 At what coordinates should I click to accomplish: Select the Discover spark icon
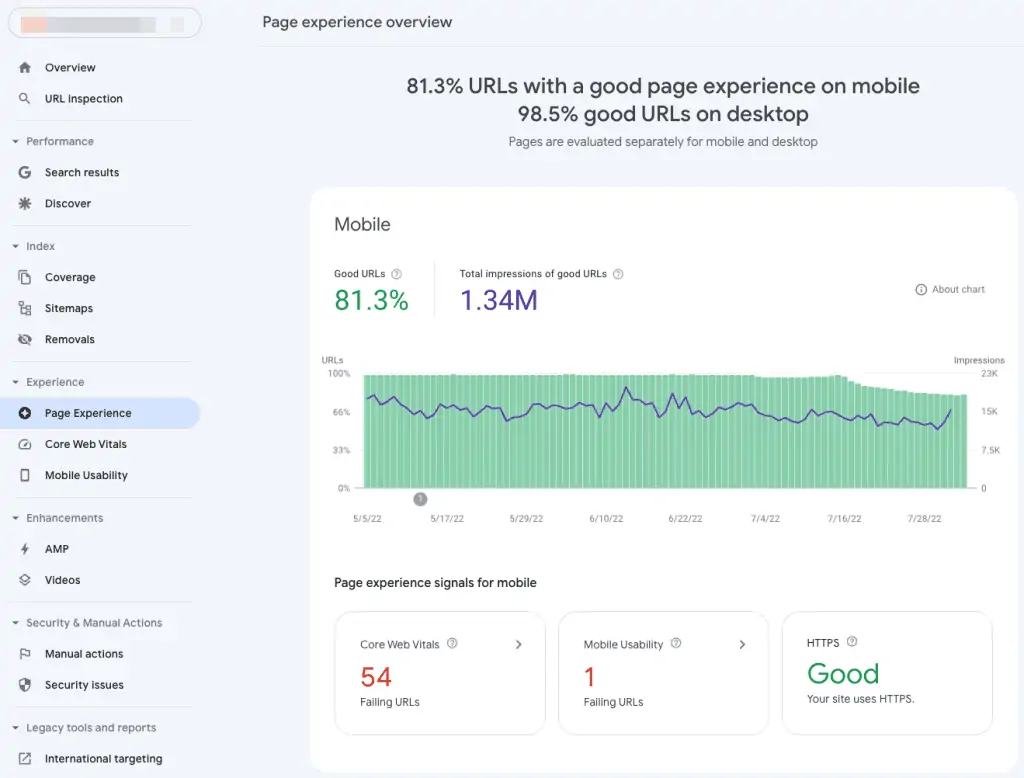24,203
